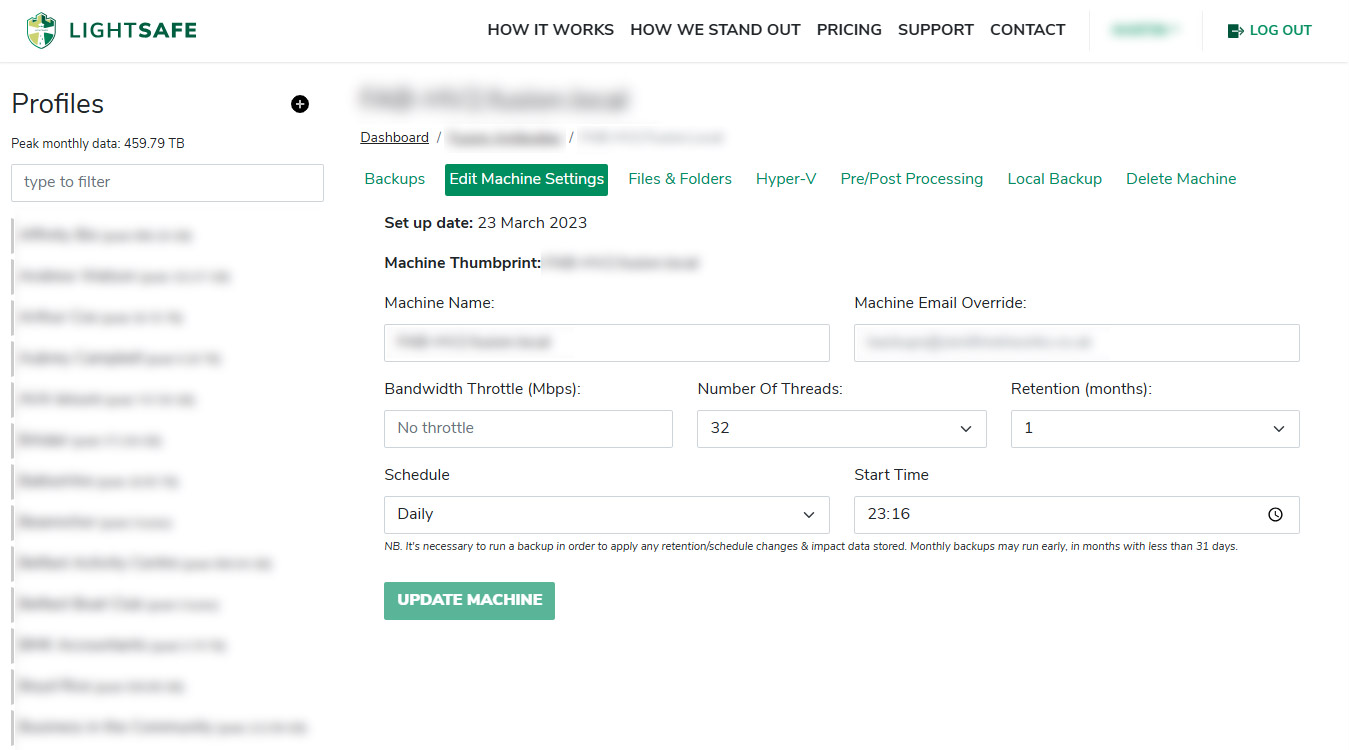Open the Retention months dropdown
The image size is (1349, 750).
1154,429
